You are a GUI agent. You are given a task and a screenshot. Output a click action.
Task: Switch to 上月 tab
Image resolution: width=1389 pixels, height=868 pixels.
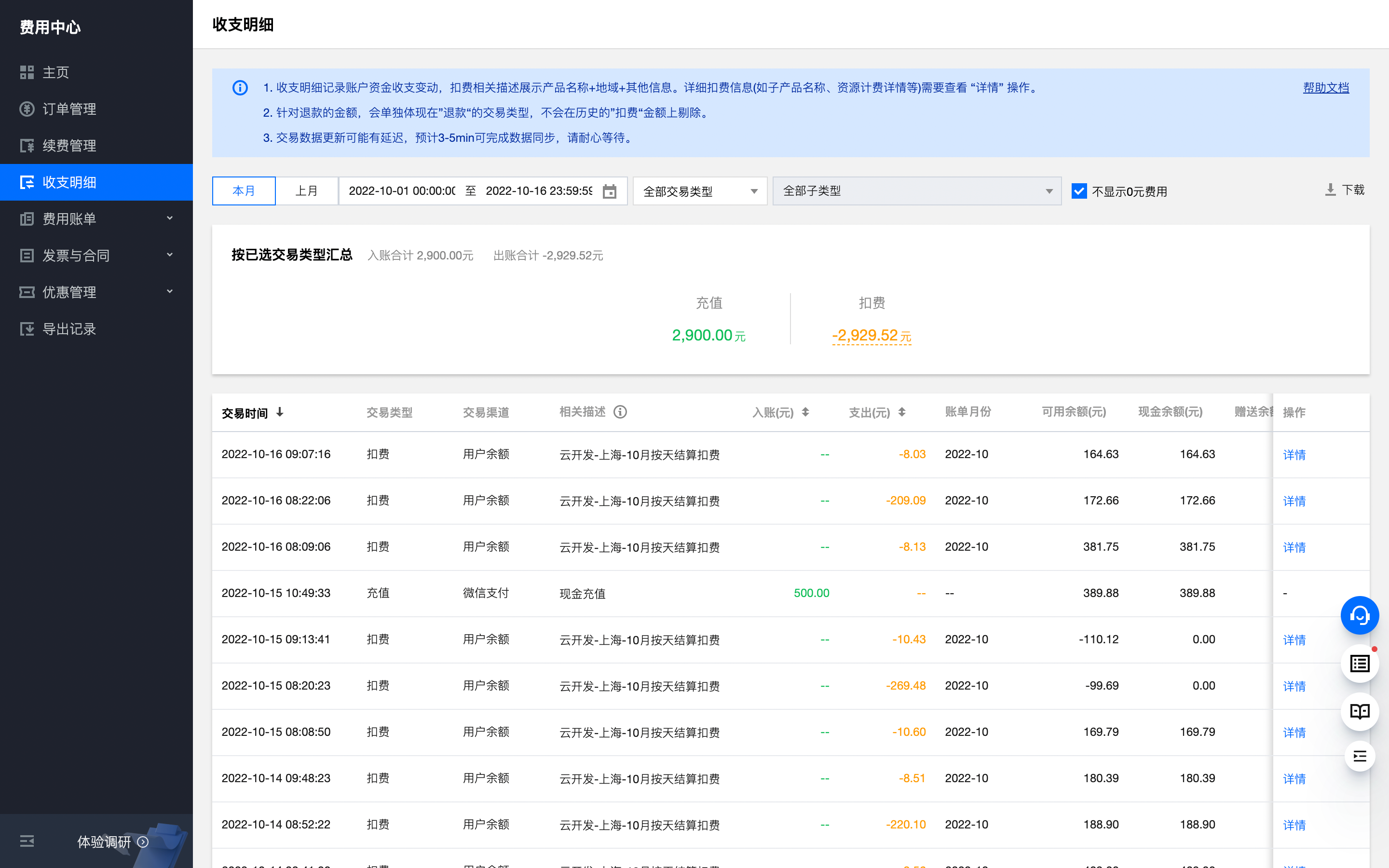pyautogui.click(x=307, y=190)
